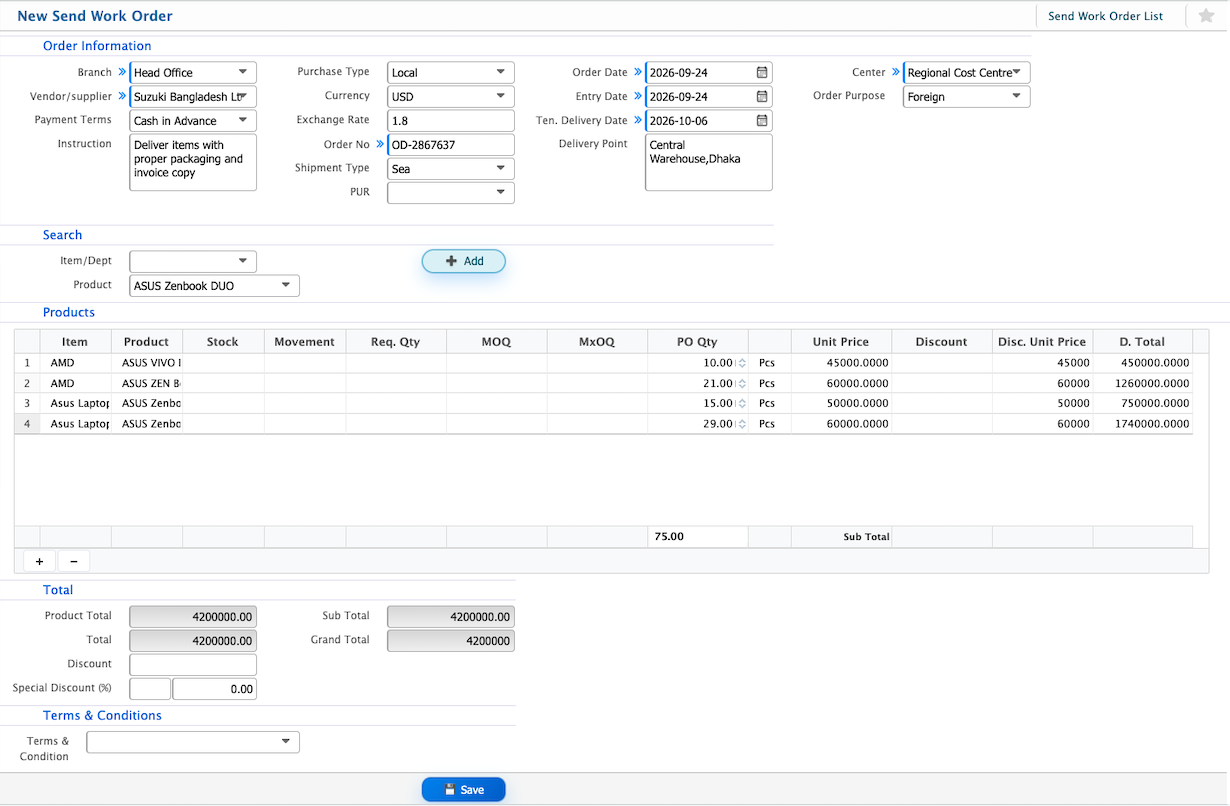1230x806 pixels.
Task: Open the Currency dropdown set to USD
Action: click(451, 97)
